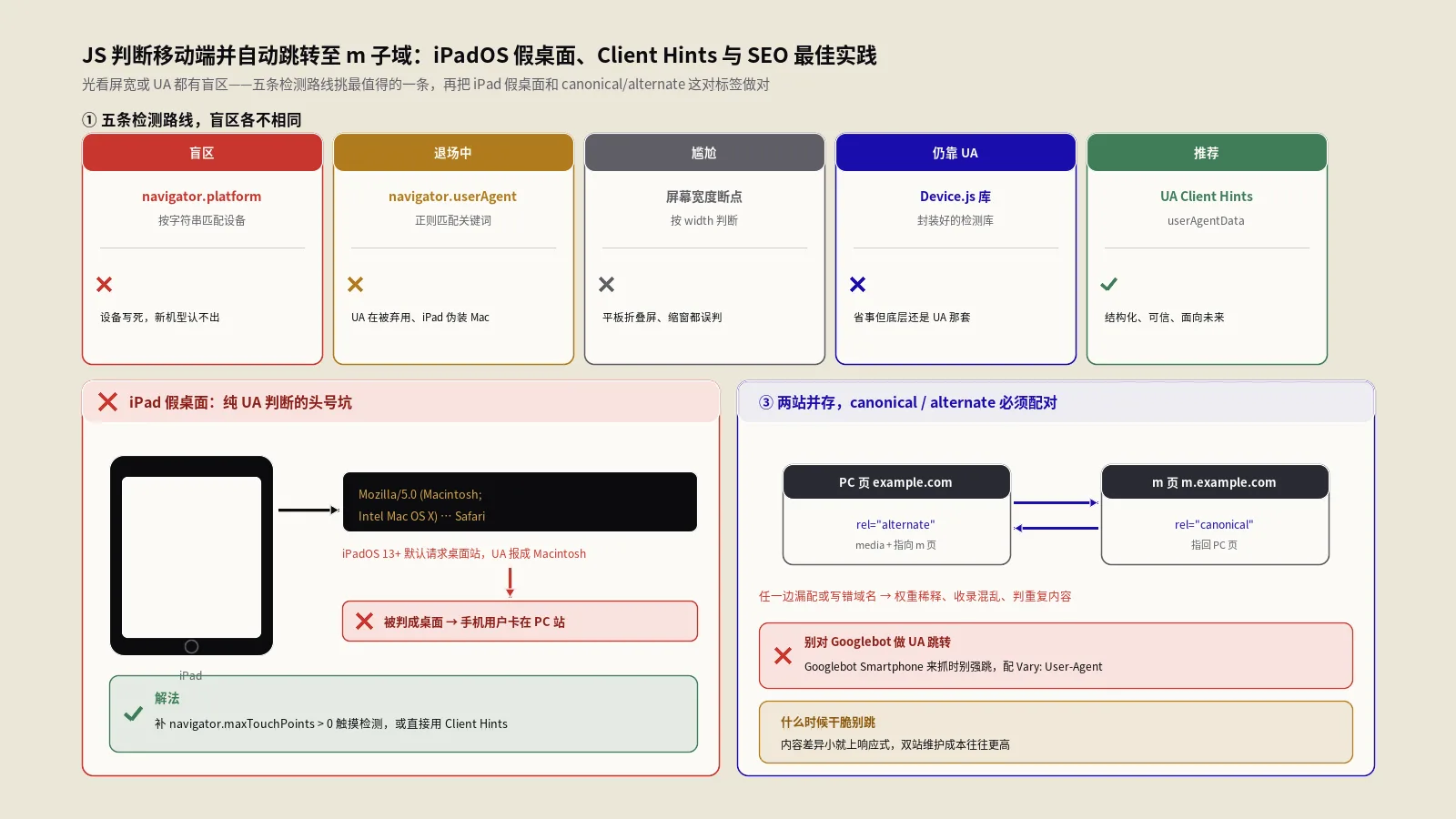Image resolution: width=1456 pixels, height=819 pixels.
Task: Click the iPadOS 13+ 默认请求桌面站 caption
Action: (x=464, y=553)
